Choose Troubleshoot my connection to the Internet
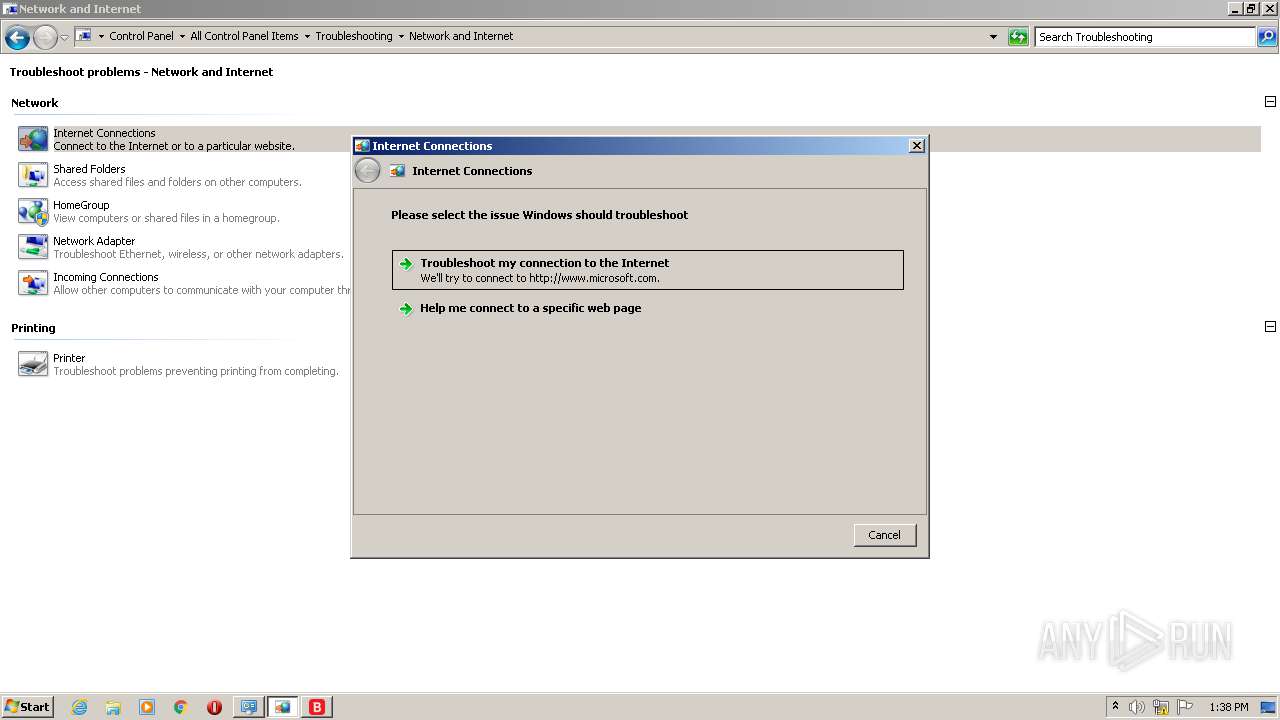1280x720 pixels. click(648, 270)
